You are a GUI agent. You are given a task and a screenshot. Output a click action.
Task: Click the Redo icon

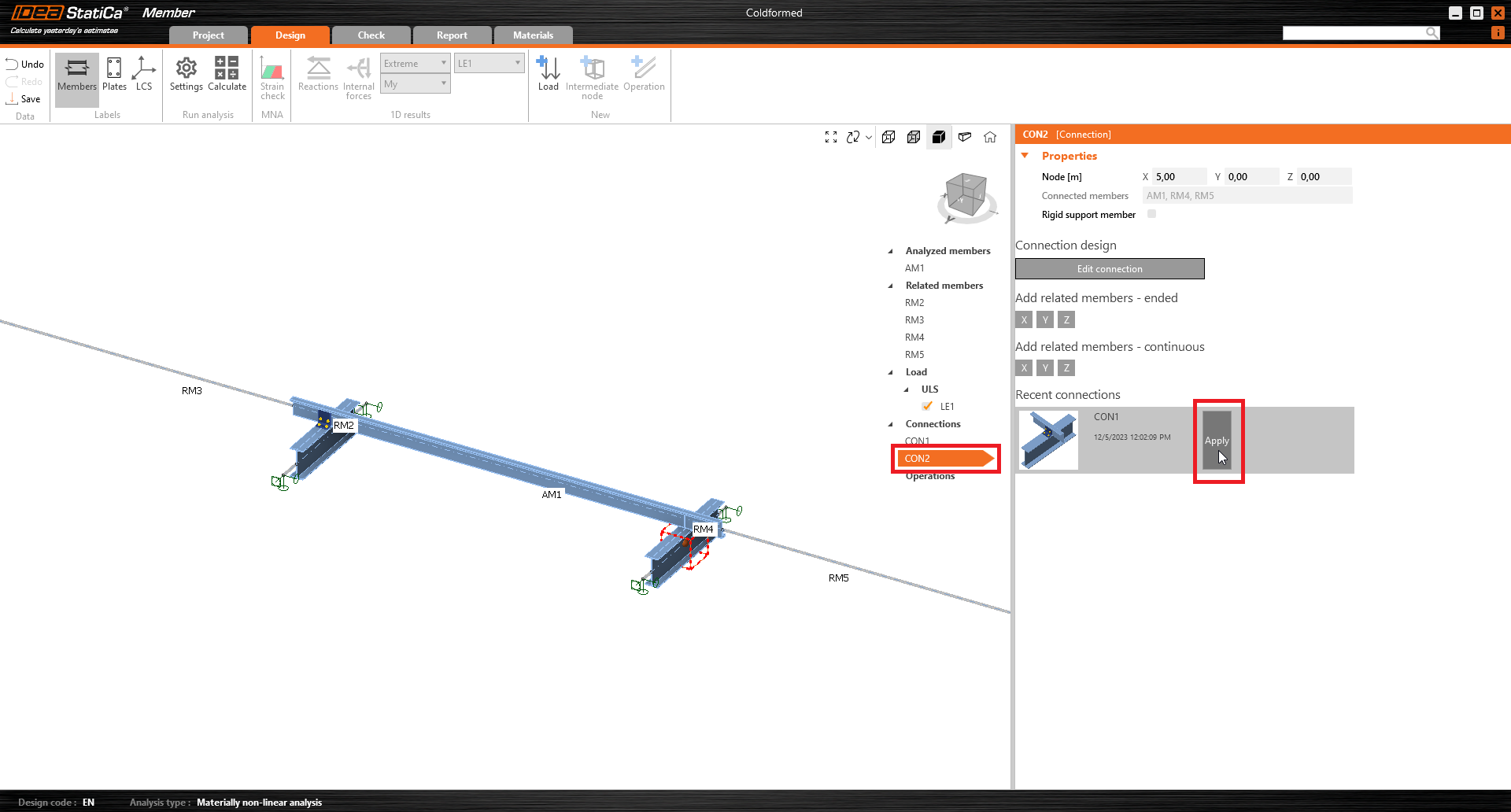click(13, 82)
